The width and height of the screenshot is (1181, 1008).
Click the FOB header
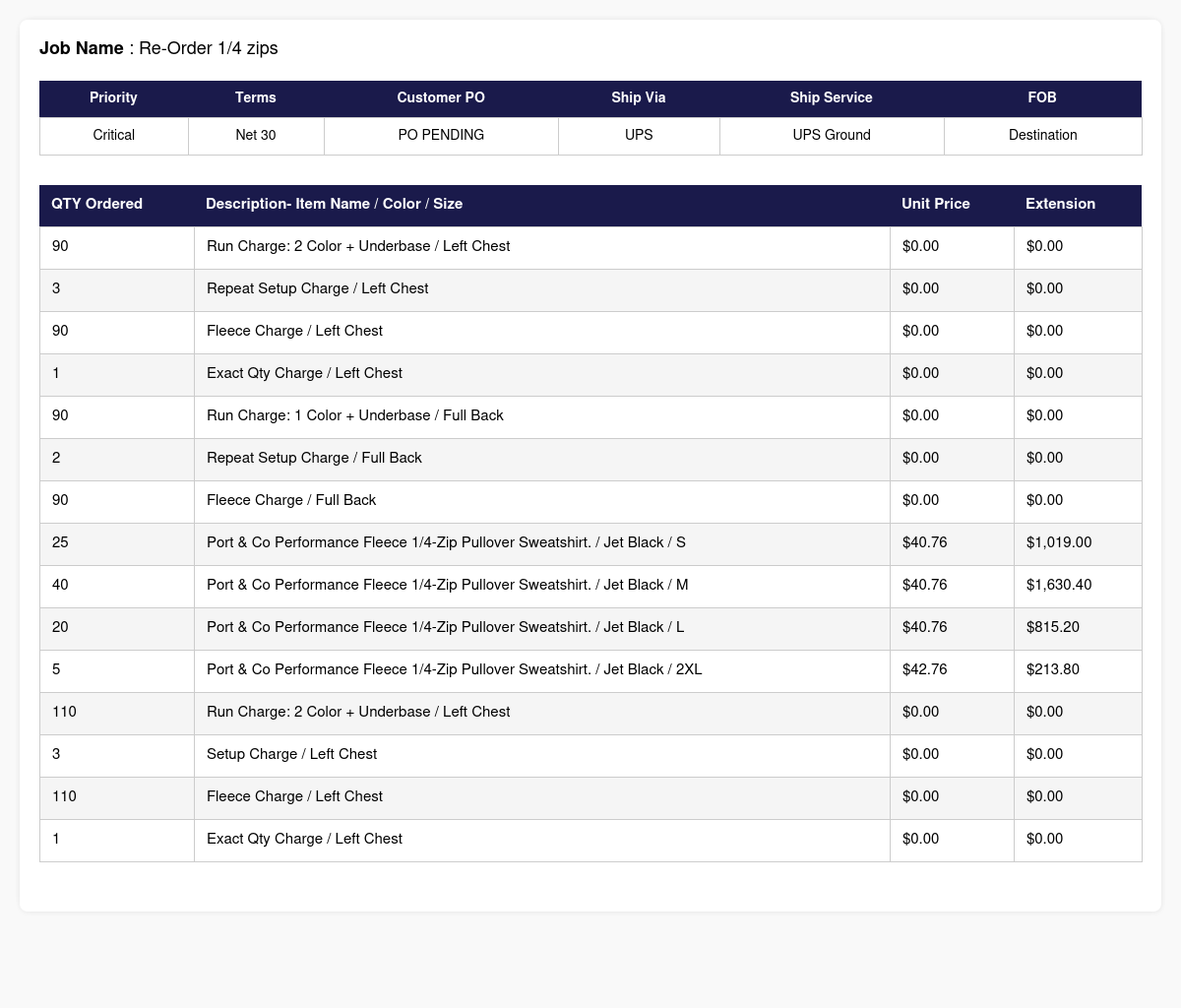tap(1042, 97)
